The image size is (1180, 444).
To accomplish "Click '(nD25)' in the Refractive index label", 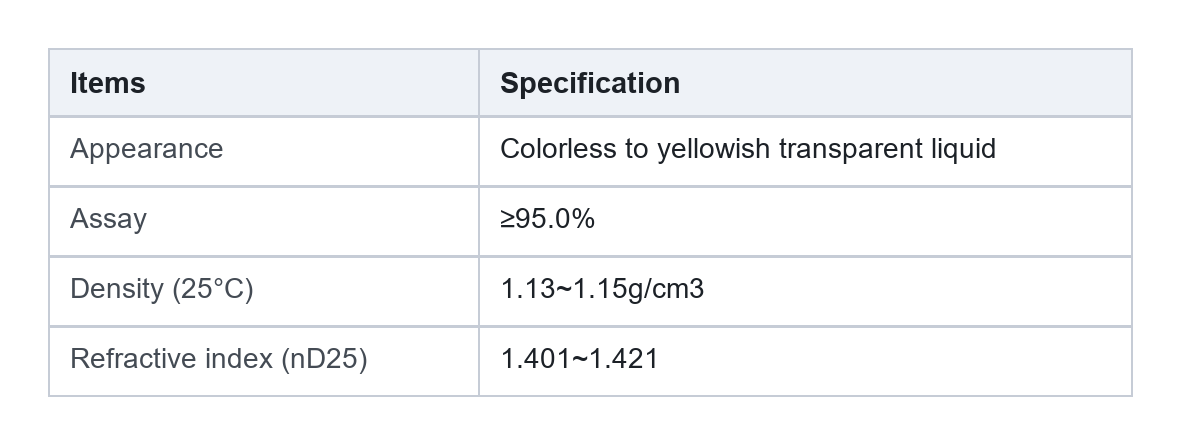I will tap(324, 358).
